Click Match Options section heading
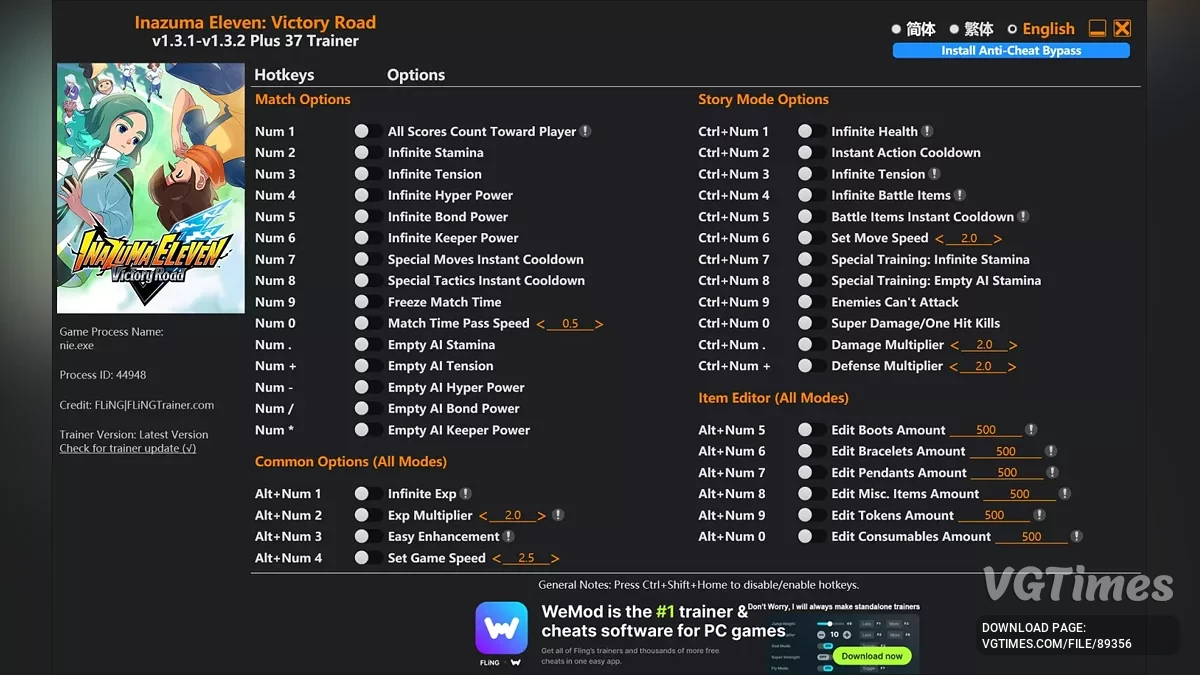This screenshot has width=1200, height=675. pos(303,99)
